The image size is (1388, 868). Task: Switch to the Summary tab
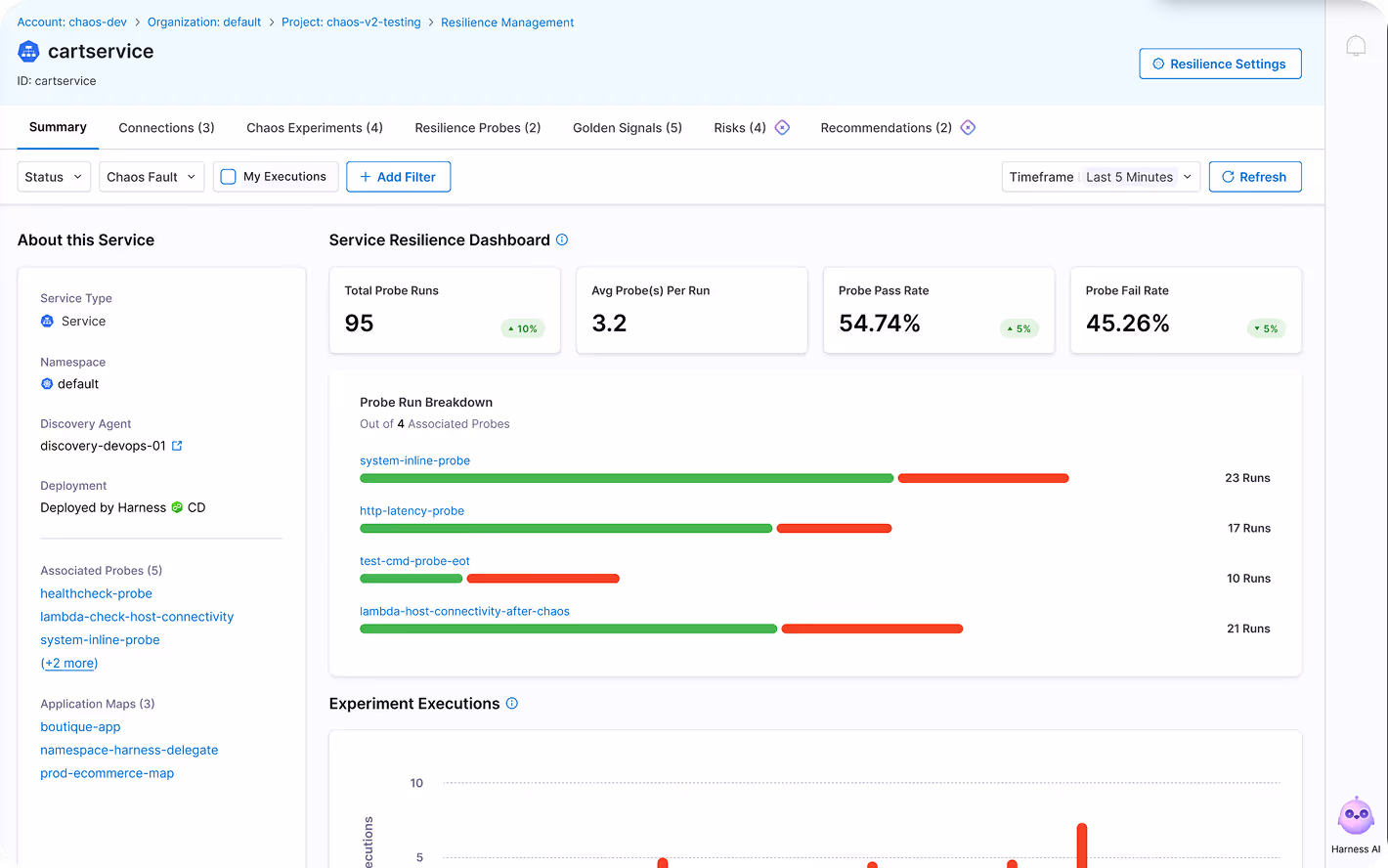coord(58,127)
